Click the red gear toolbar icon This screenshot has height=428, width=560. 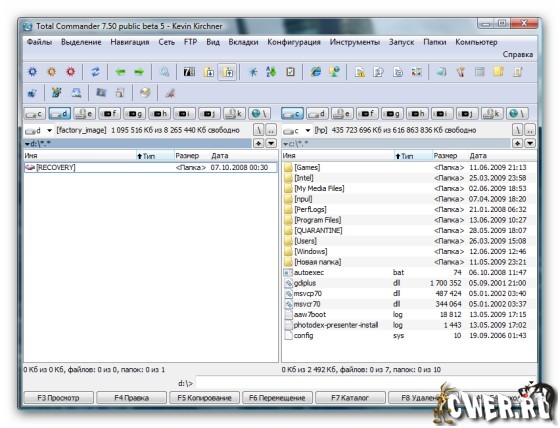tap(71, 72)
